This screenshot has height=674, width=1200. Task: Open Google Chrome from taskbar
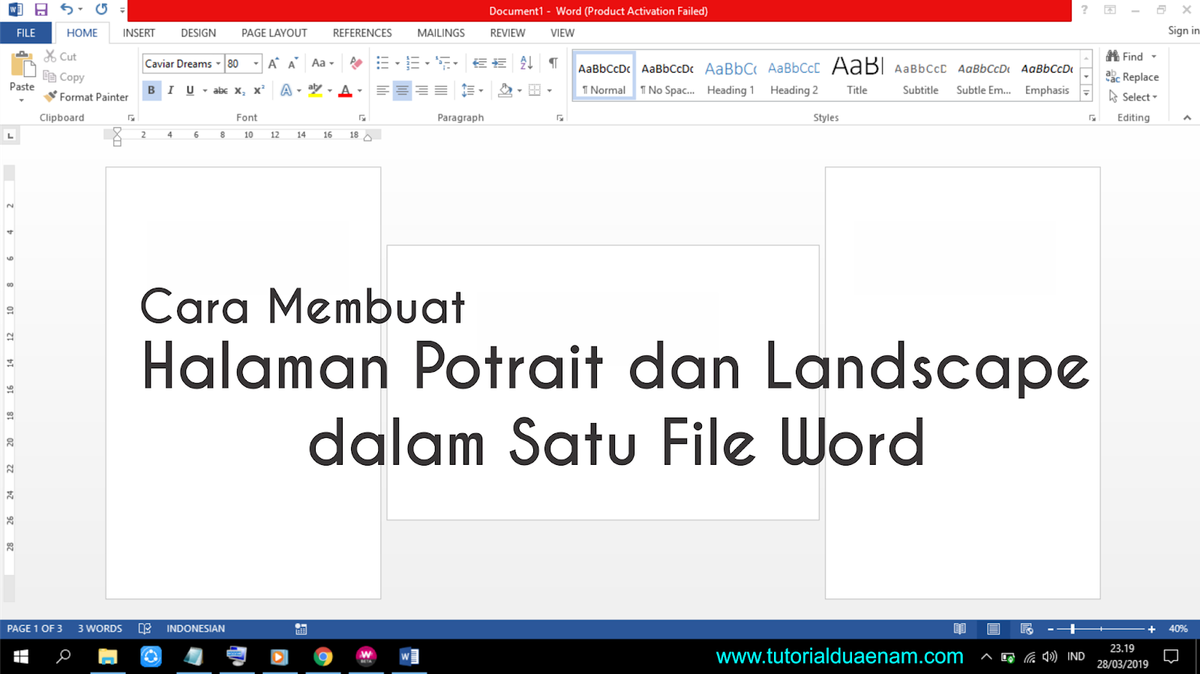(x=322, y=657)
